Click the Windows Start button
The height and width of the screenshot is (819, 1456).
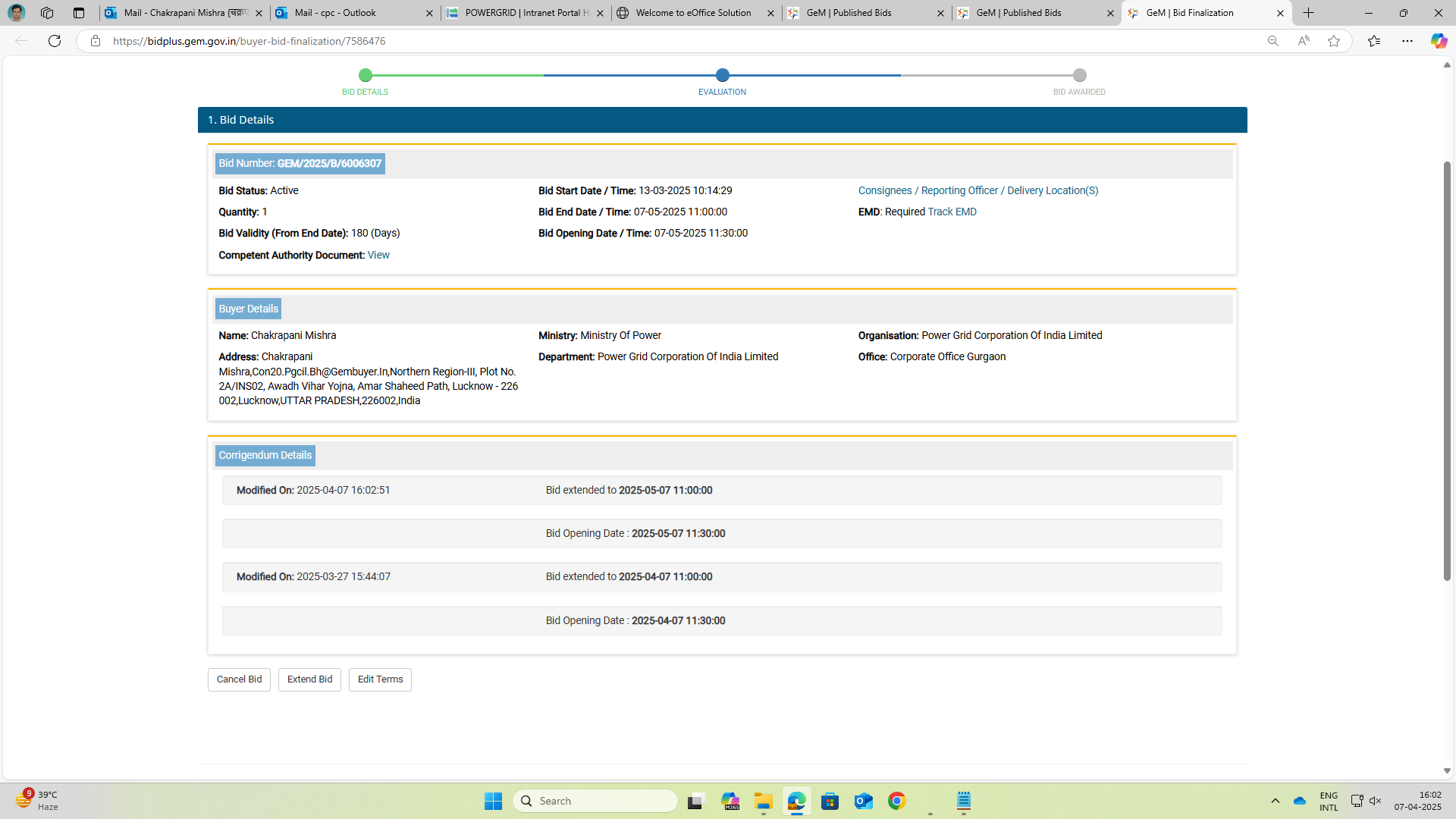pos(493,801)
